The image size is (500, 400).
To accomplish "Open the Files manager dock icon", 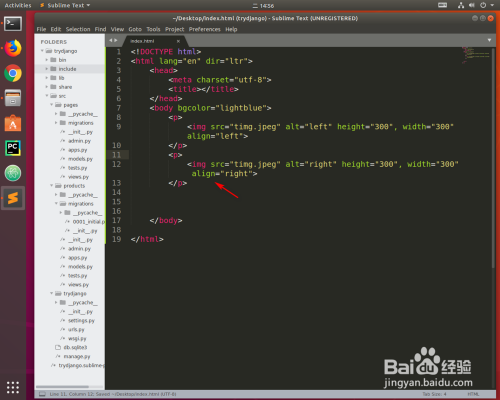I will pyautogui.click(x=13, y=98).
